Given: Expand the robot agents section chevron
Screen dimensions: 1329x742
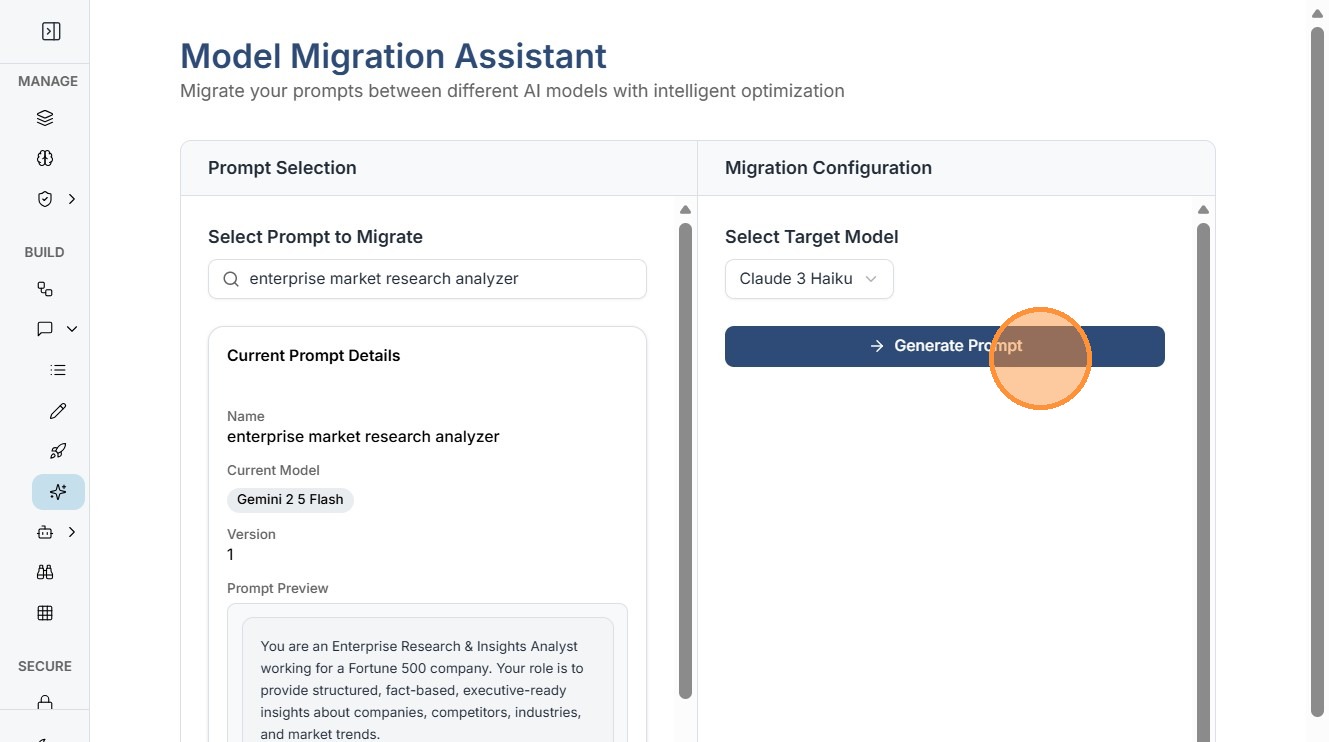Looking at the screenshot, I should point(72,533).
